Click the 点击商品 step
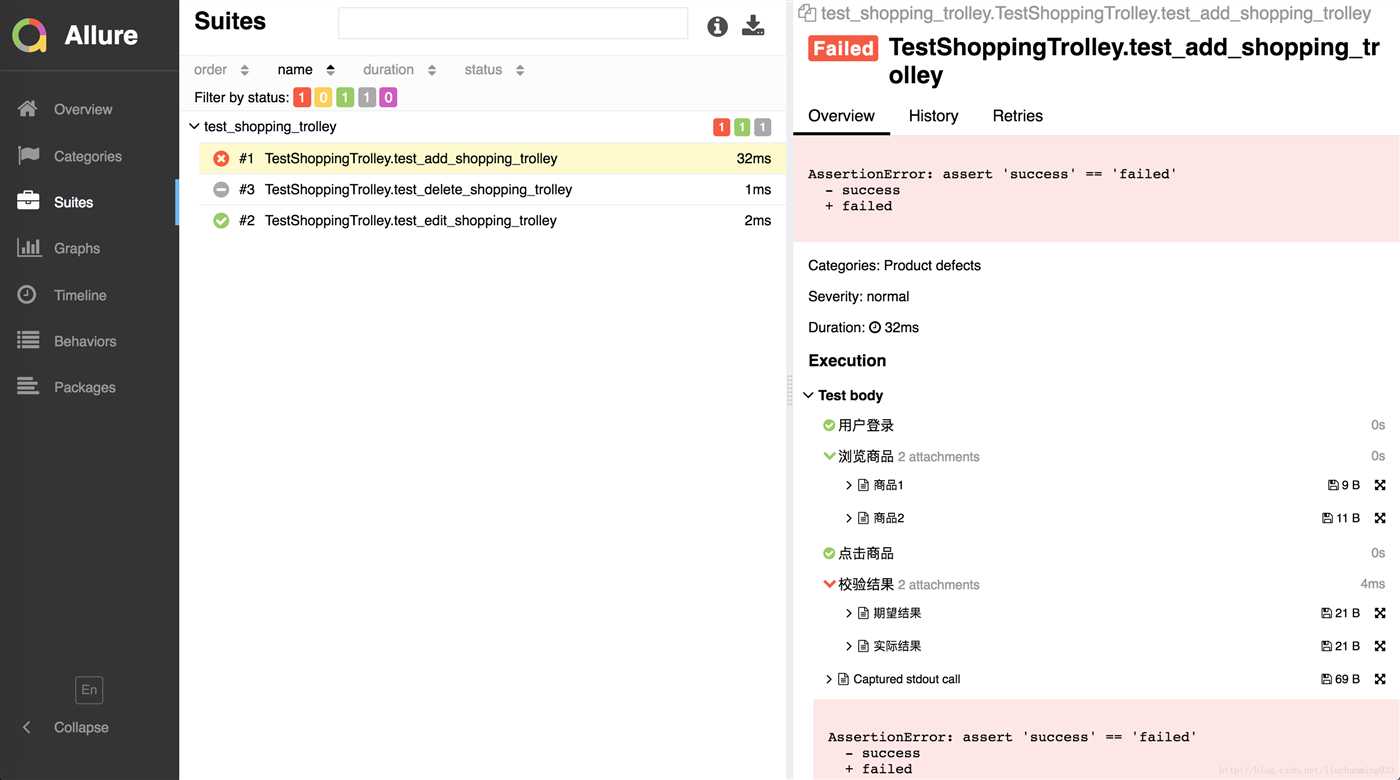This screenshot has height=780, width=1400. (866, 553)
